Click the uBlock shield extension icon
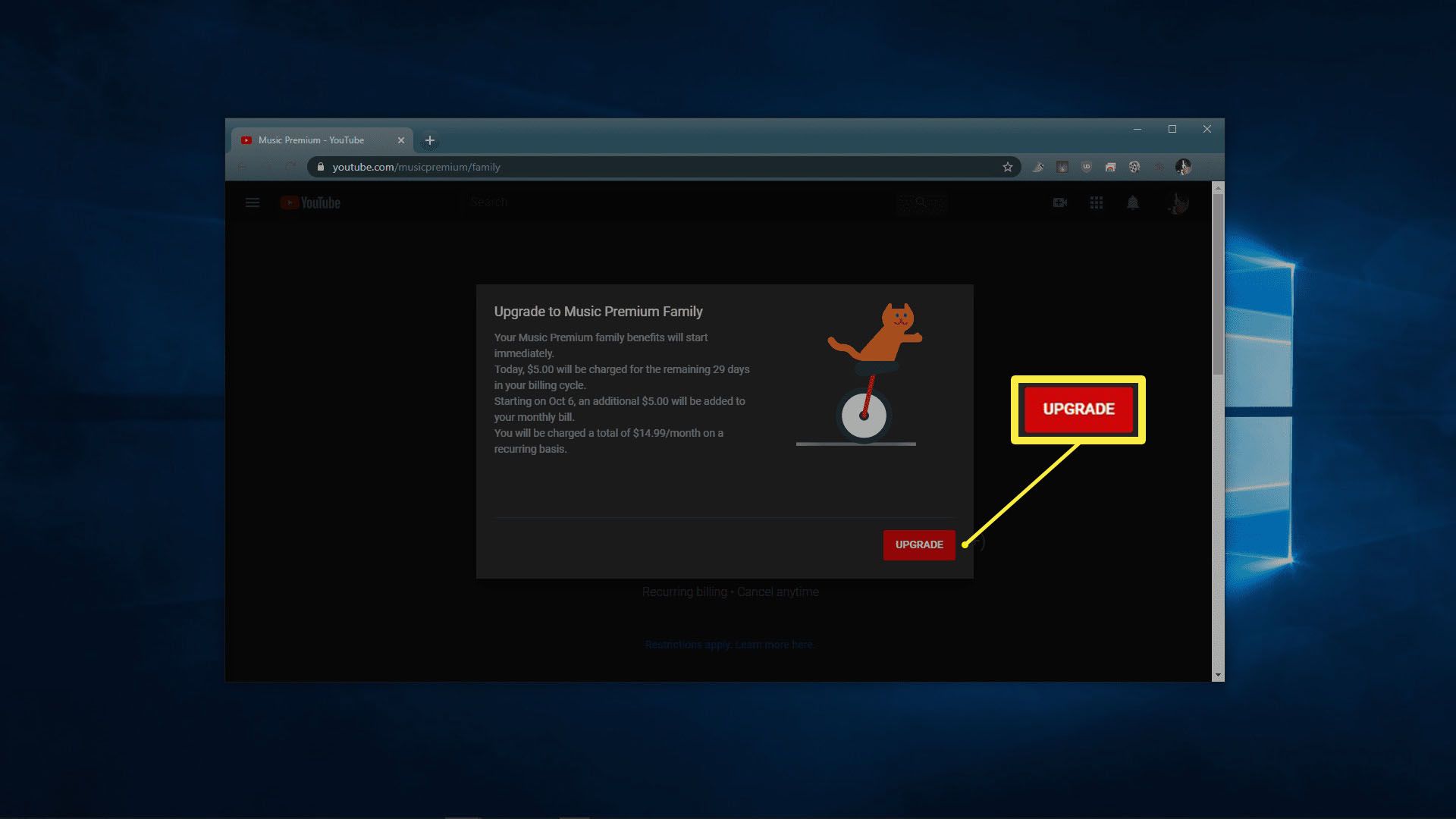Image resolution: width=1456 pixels, height=819 pixels. [1087, 167]
